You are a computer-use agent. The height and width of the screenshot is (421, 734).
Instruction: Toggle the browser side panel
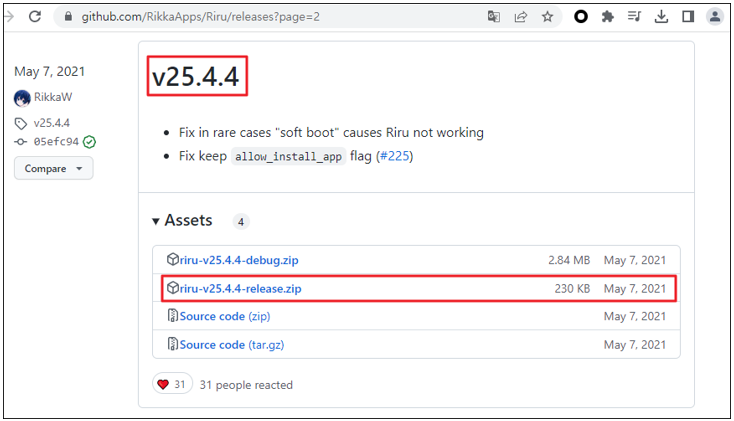(688, 17)
